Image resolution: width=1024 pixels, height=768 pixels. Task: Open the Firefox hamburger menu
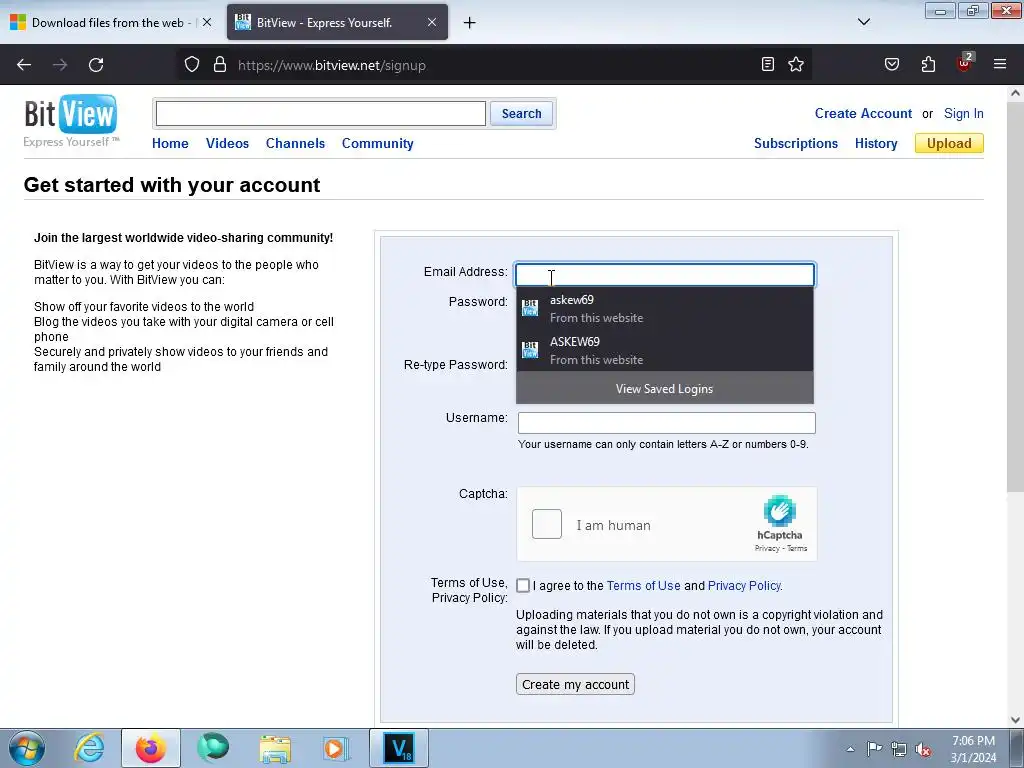pyautogui.click(x=1000, y=64)
